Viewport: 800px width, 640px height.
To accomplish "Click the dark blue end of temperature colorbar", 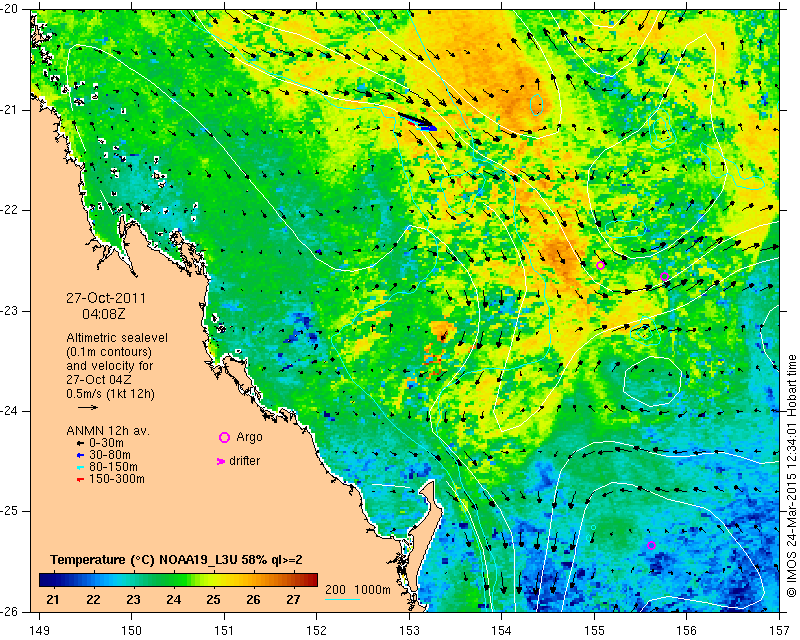I will [46, 580].
